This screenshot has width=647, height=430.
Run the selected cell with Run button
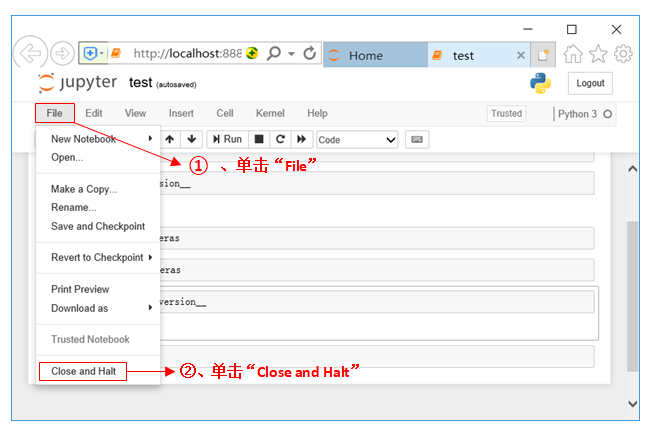(x=227, y=139)
